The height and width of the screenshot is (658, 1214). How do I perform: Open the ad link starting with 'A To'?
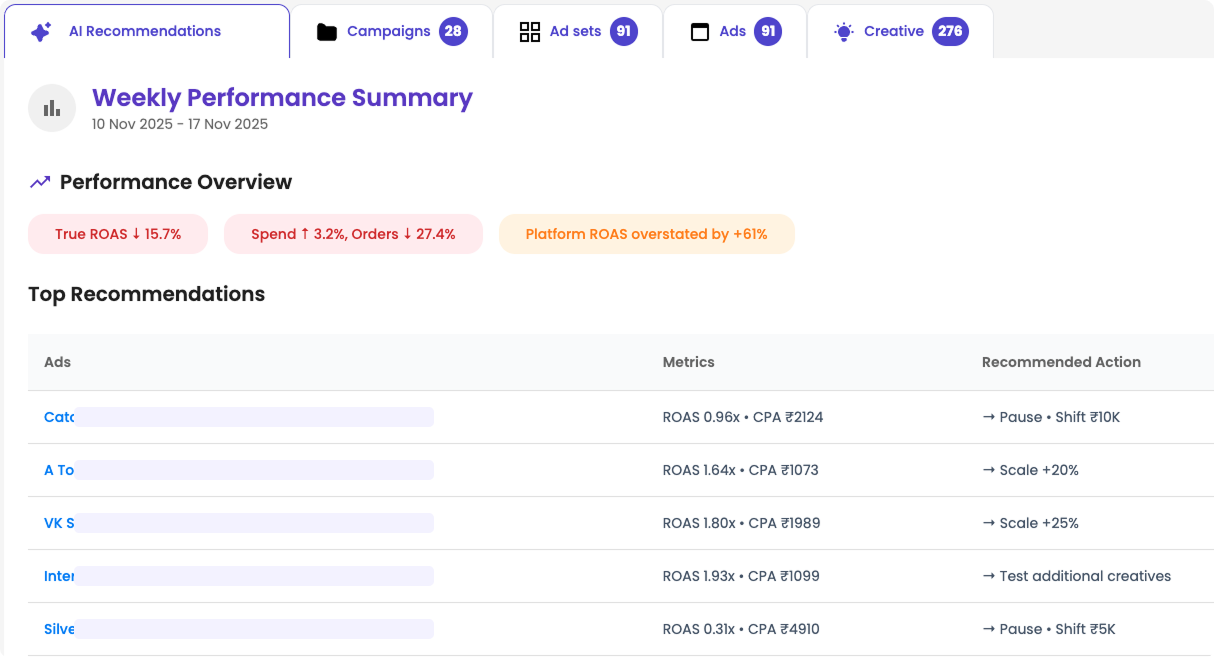coord(59,470)
